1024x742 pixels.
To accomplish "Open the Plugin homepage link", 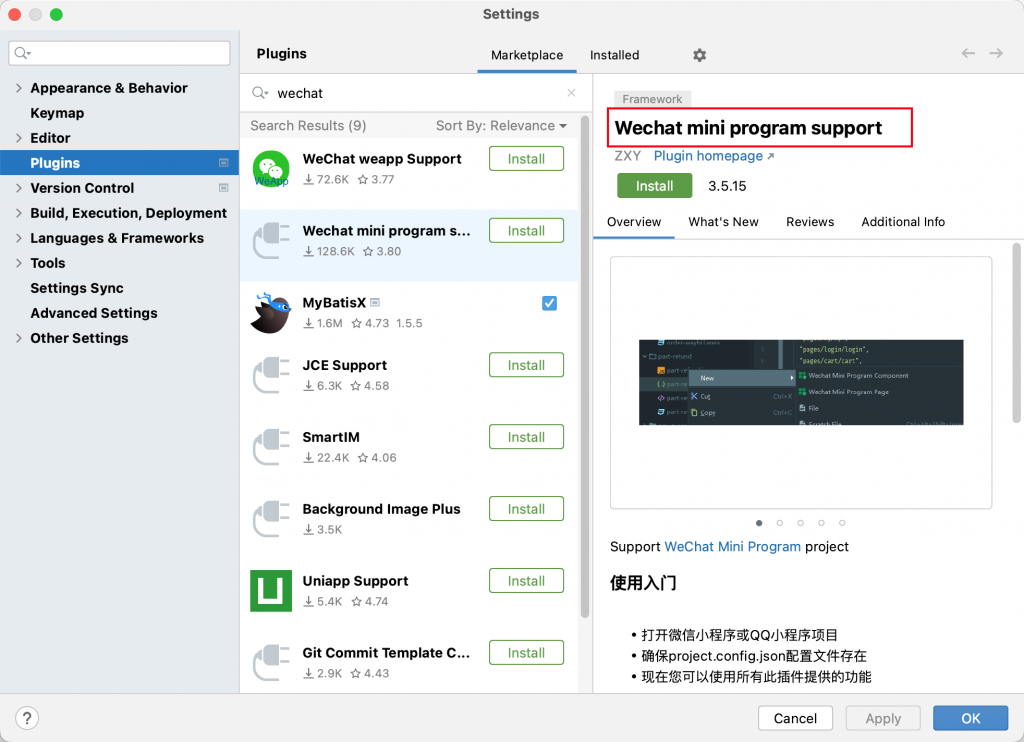I will (x=714, y=155).
